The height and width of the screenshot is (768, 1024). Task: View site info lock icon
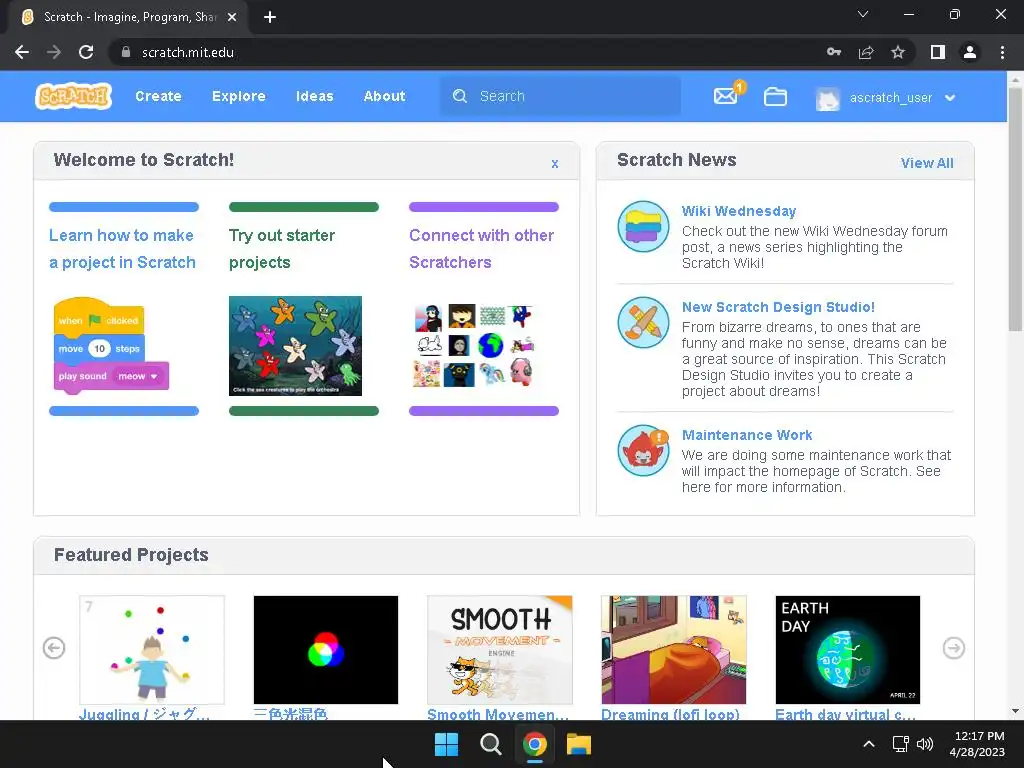[126, 52]
